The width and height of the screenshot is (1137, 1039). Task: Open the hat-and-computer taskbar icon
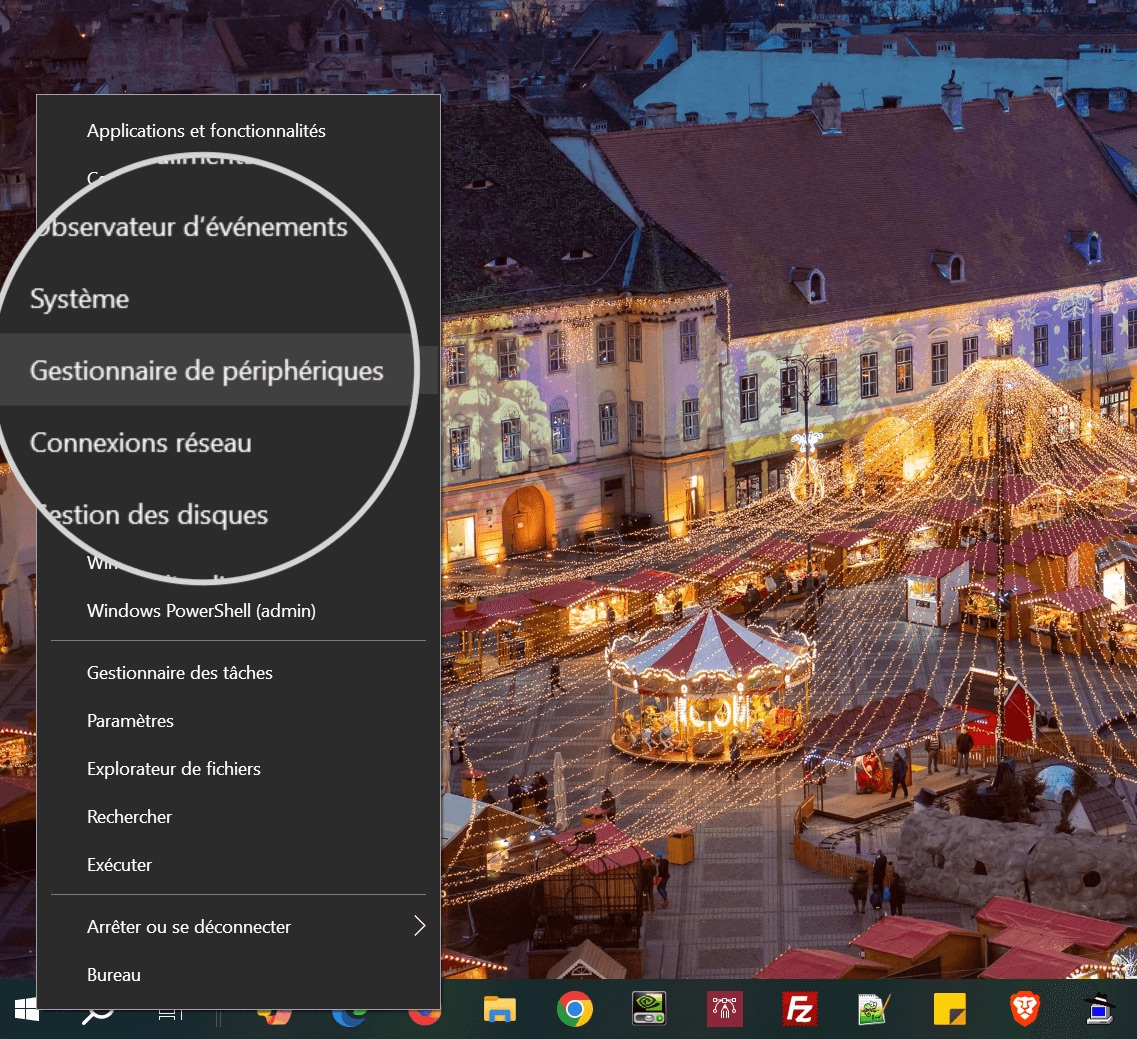pyautogui.click(x=1099, y=1009)
